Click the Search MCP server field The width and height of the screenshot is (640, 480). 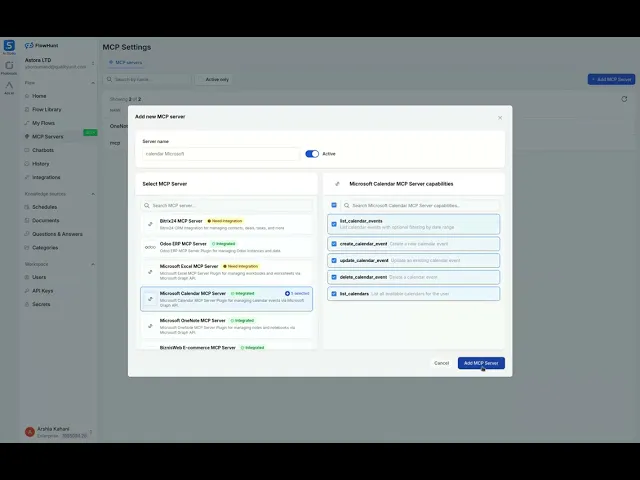coord(227,205)
